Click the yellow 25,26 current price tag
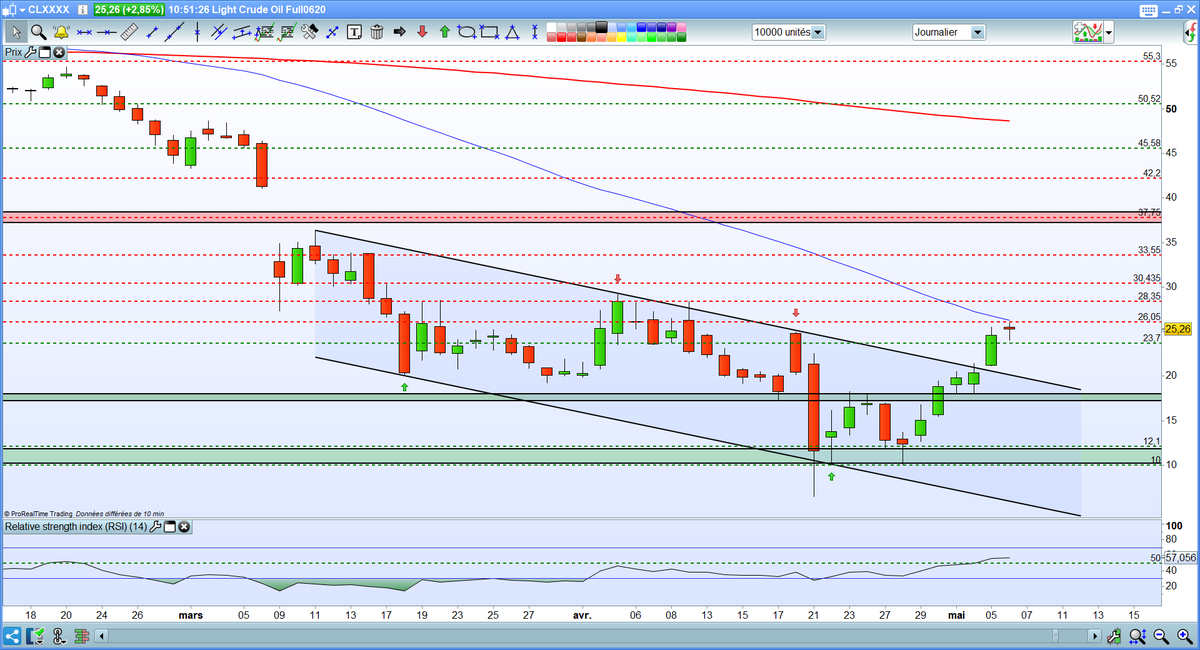Image resolution: width=1200 pixels, height=650 pixels. coord(1179,328)
